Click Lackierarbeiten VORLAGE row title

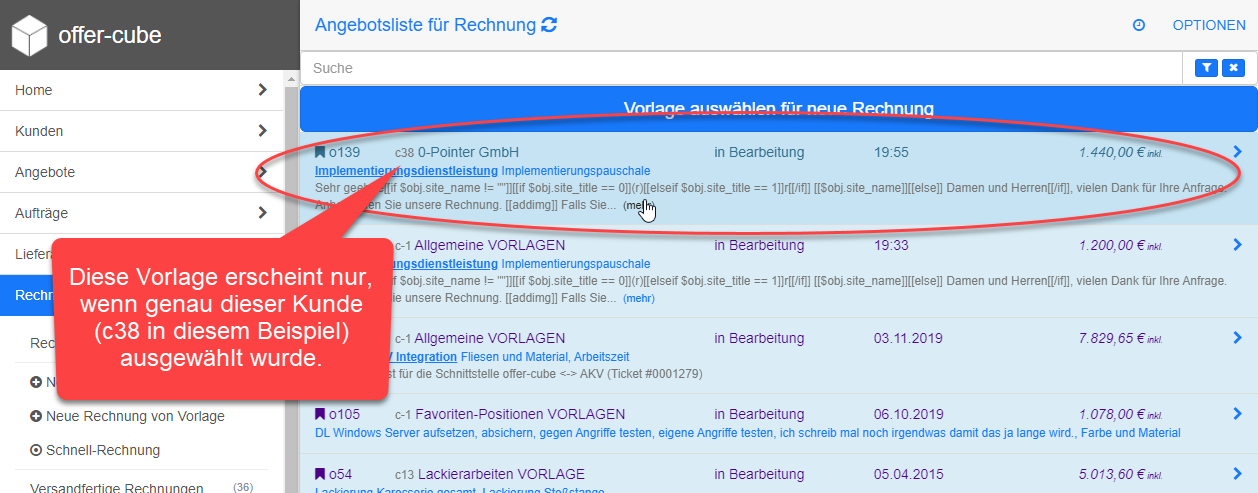pyautogui.click(x=503, y=474)
